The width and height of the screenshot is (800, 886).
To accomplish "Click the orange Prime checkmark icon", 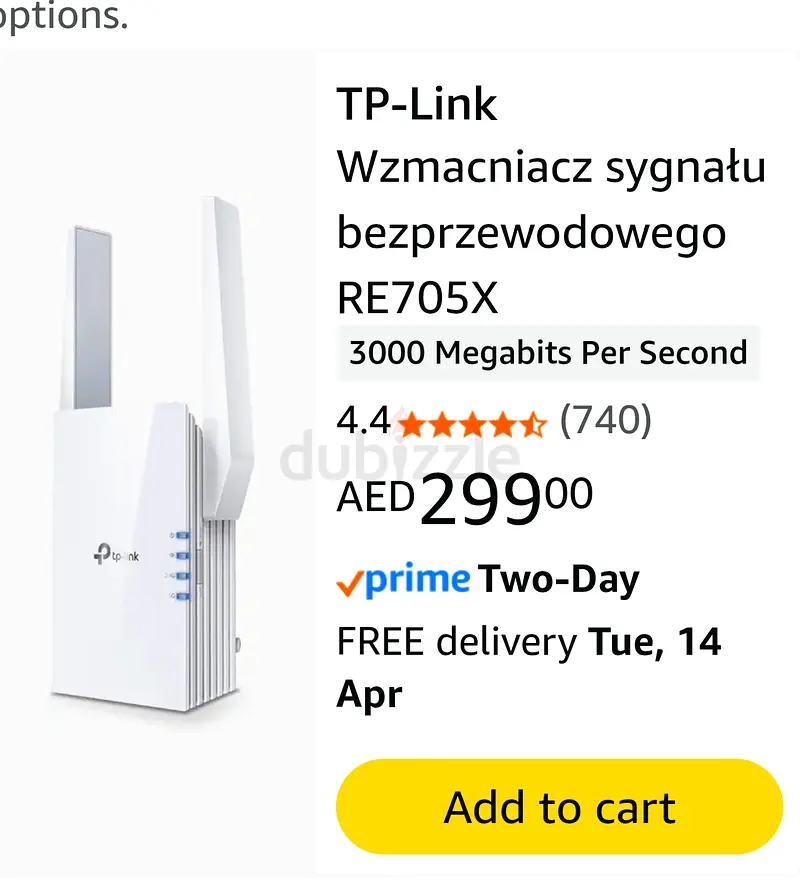I will (x=349, y=584).
